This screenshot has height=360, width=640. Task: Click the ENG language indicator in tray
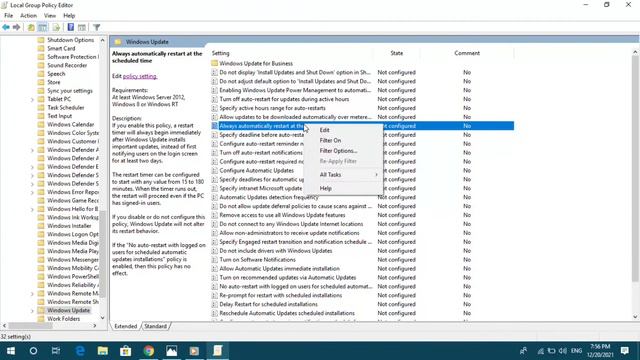point(576,351)
